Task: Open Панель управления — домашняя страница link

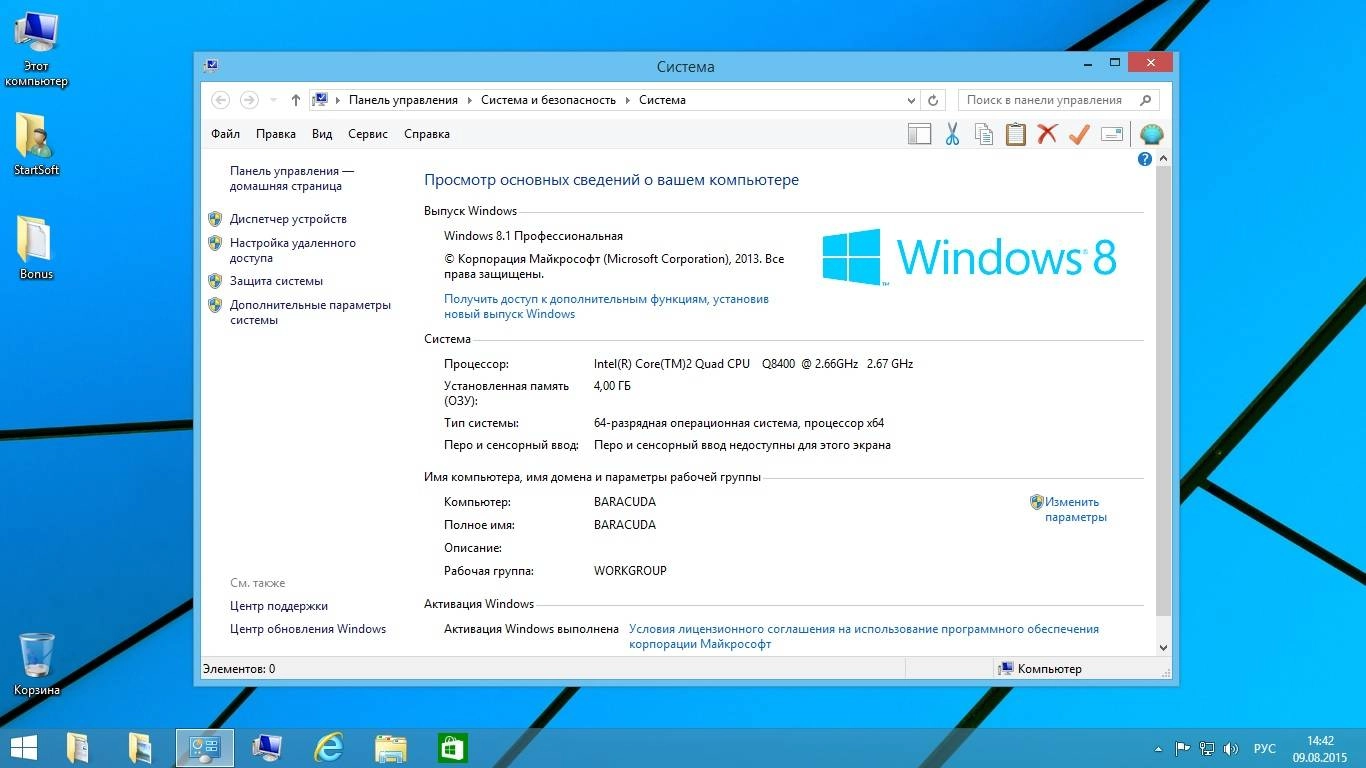Action: click(292, 179)
